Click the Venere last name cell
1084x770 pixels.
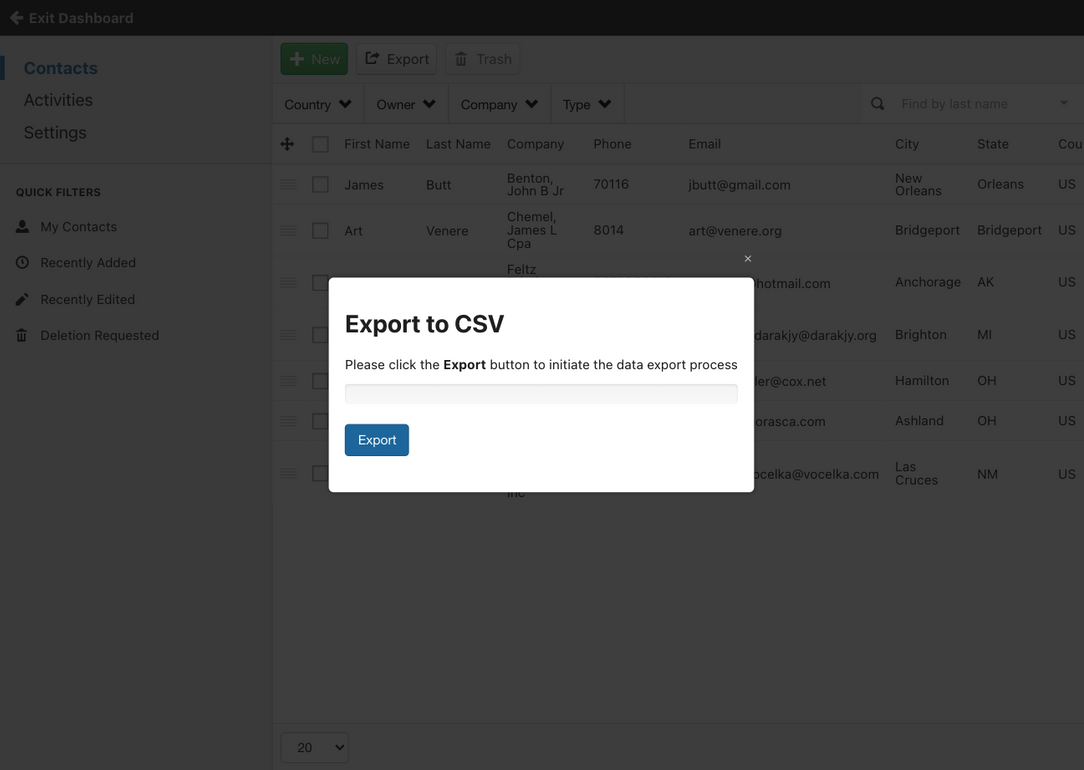pyautogui.click(x=447, y=231)
